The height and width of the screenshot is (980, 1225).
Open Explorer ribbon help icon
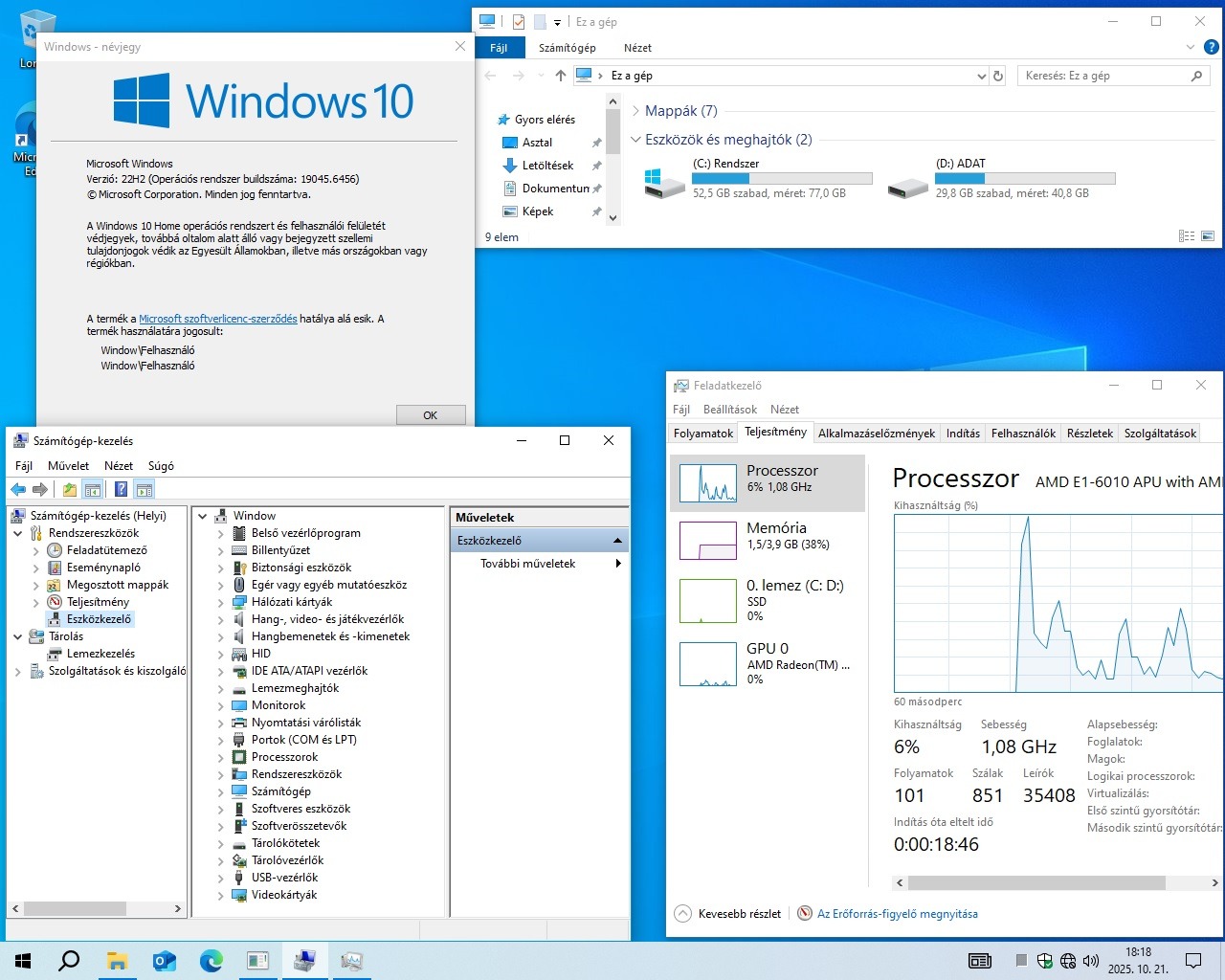(1211, 47)
